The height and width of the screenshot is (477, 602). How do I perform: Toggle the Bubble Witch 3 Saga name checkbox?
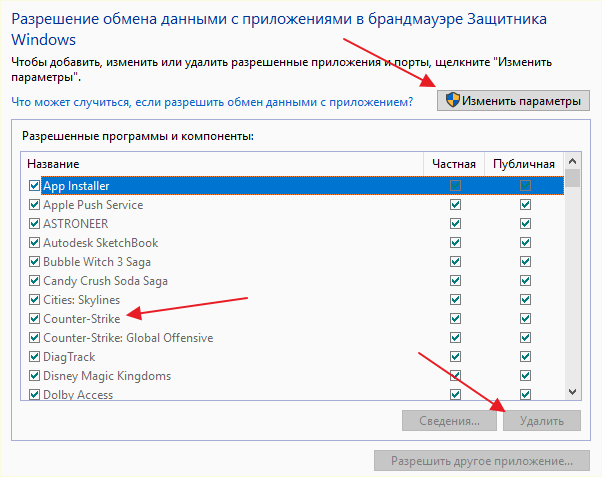click(34, 262)
